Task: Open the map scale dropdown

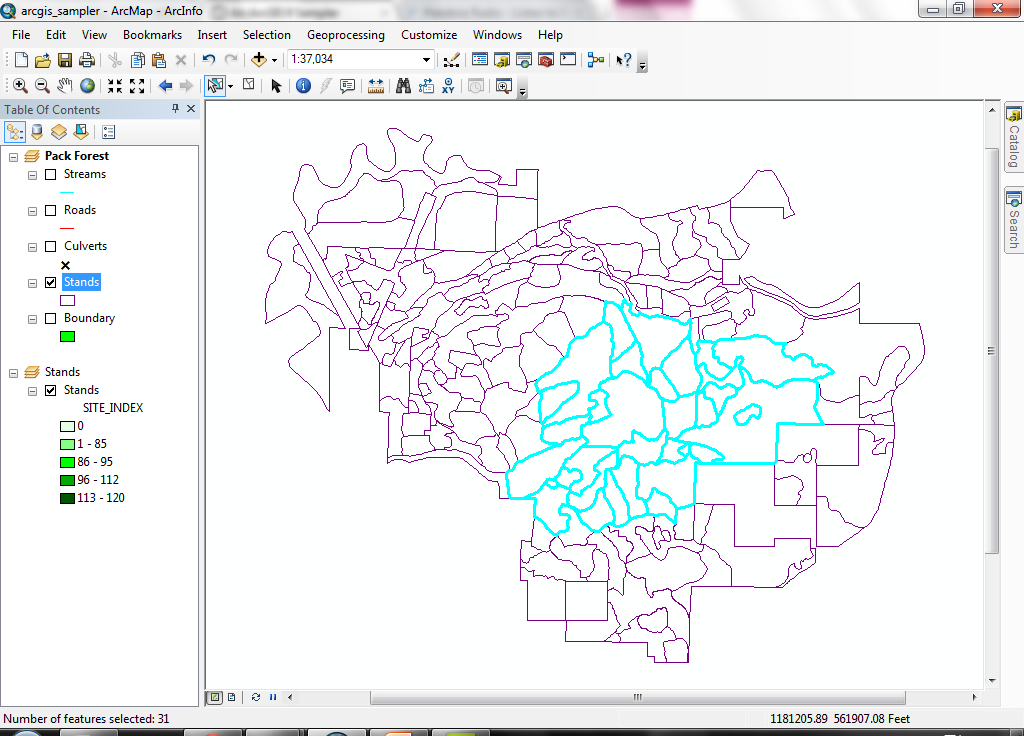Action: 427,59
